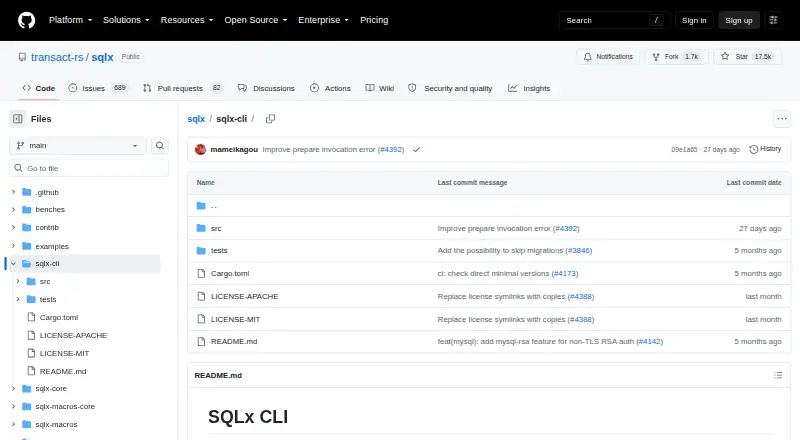Switch to the Pull requests tab
The image size is (800, 440).
tap(183, 88)
